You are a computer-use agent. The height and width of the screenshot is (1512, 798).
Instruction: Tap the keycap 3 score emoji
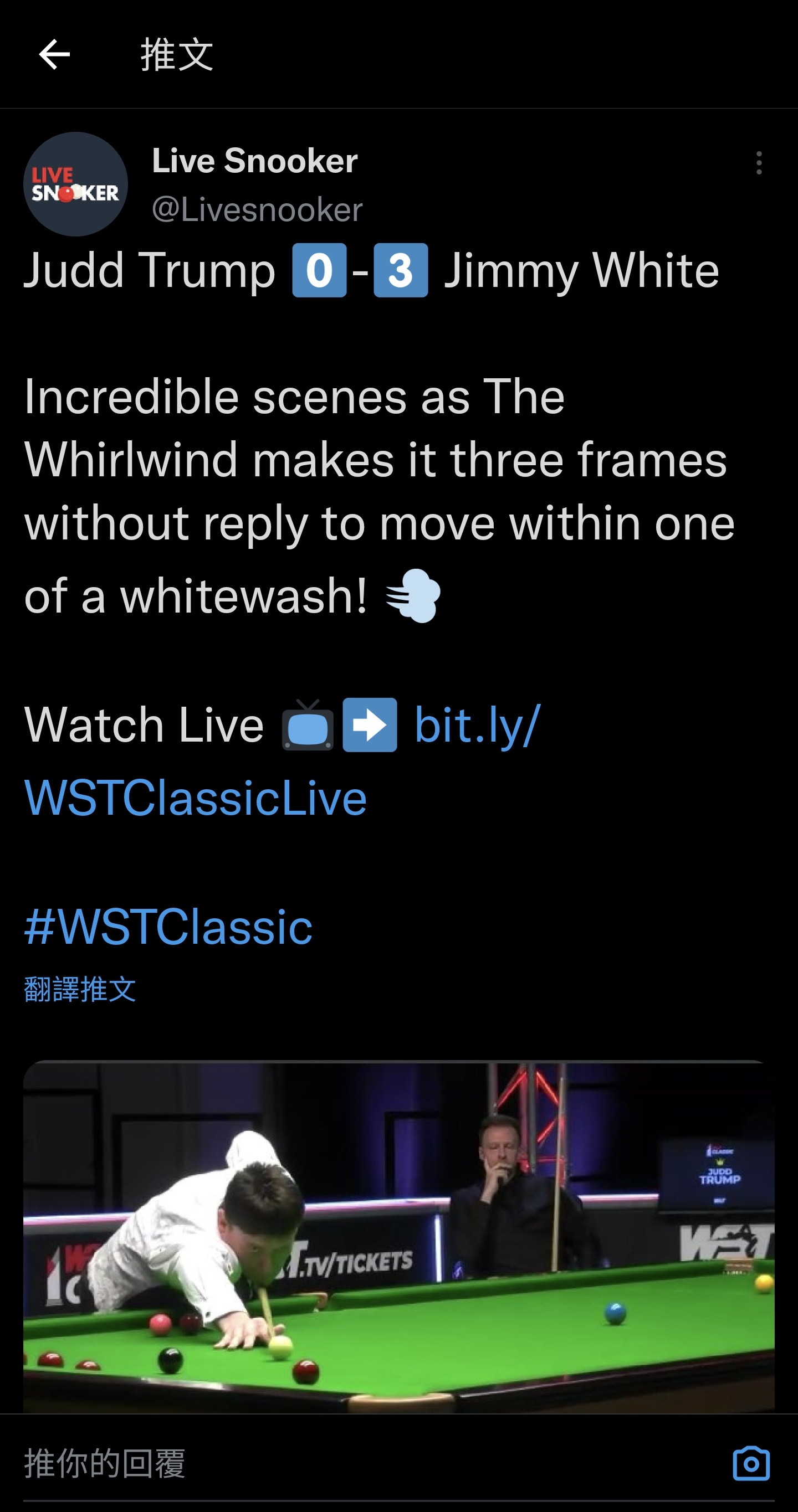pyautogui.click(x=401, y=270)
